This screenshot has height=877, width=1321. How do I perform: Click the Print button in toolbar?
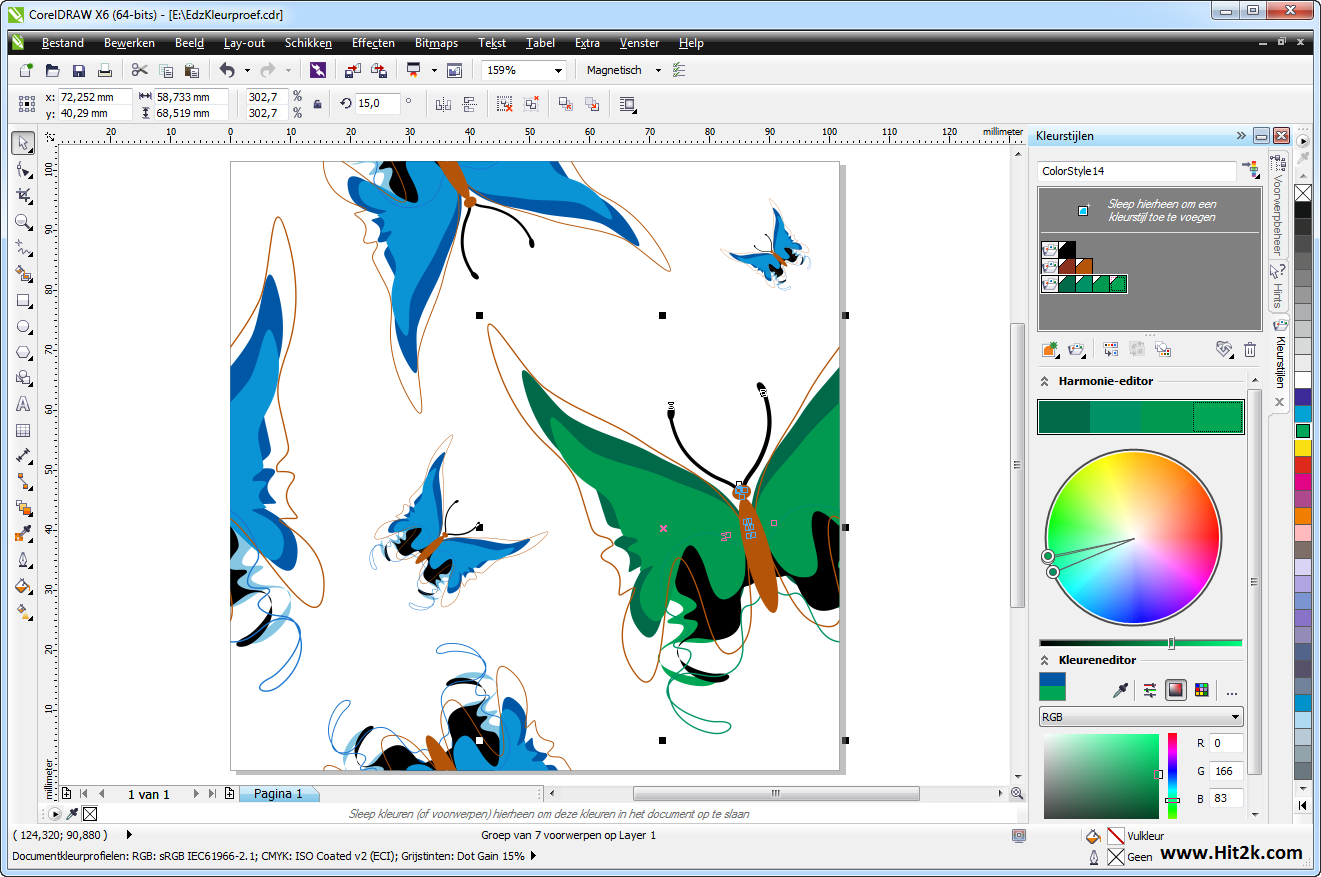tap(105, 70)
